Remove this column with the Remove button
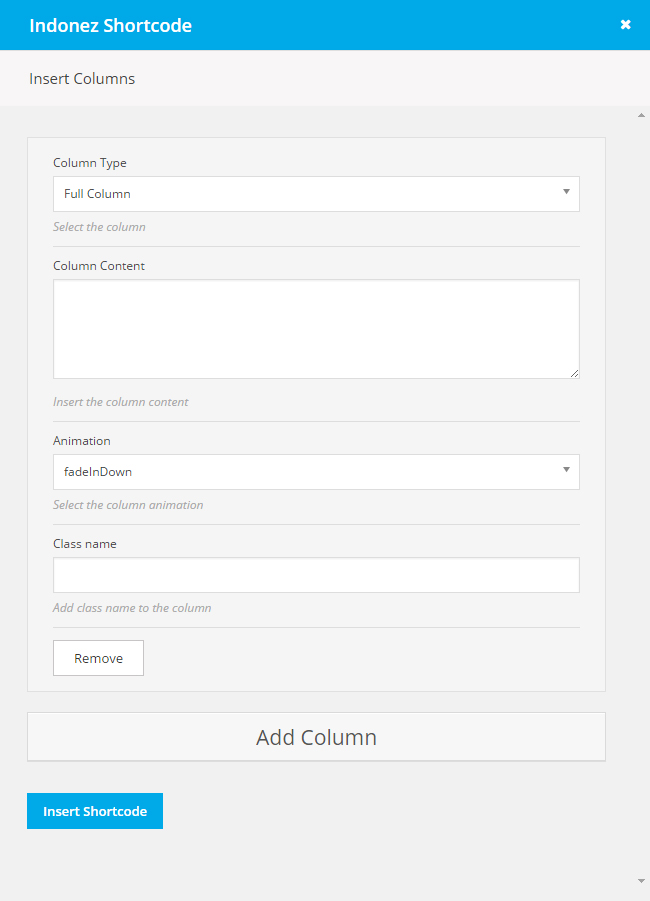Image resolution: width=650 pixels, height=901 pixels. coord(98,658)
